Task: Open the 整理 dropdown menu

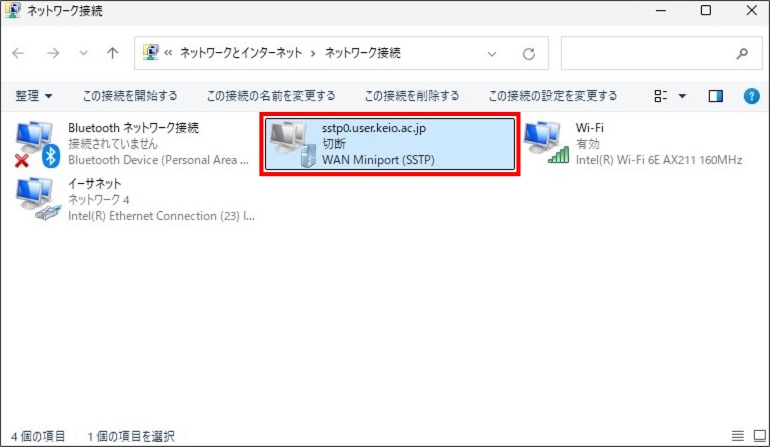Action: (x=34, y=96)
